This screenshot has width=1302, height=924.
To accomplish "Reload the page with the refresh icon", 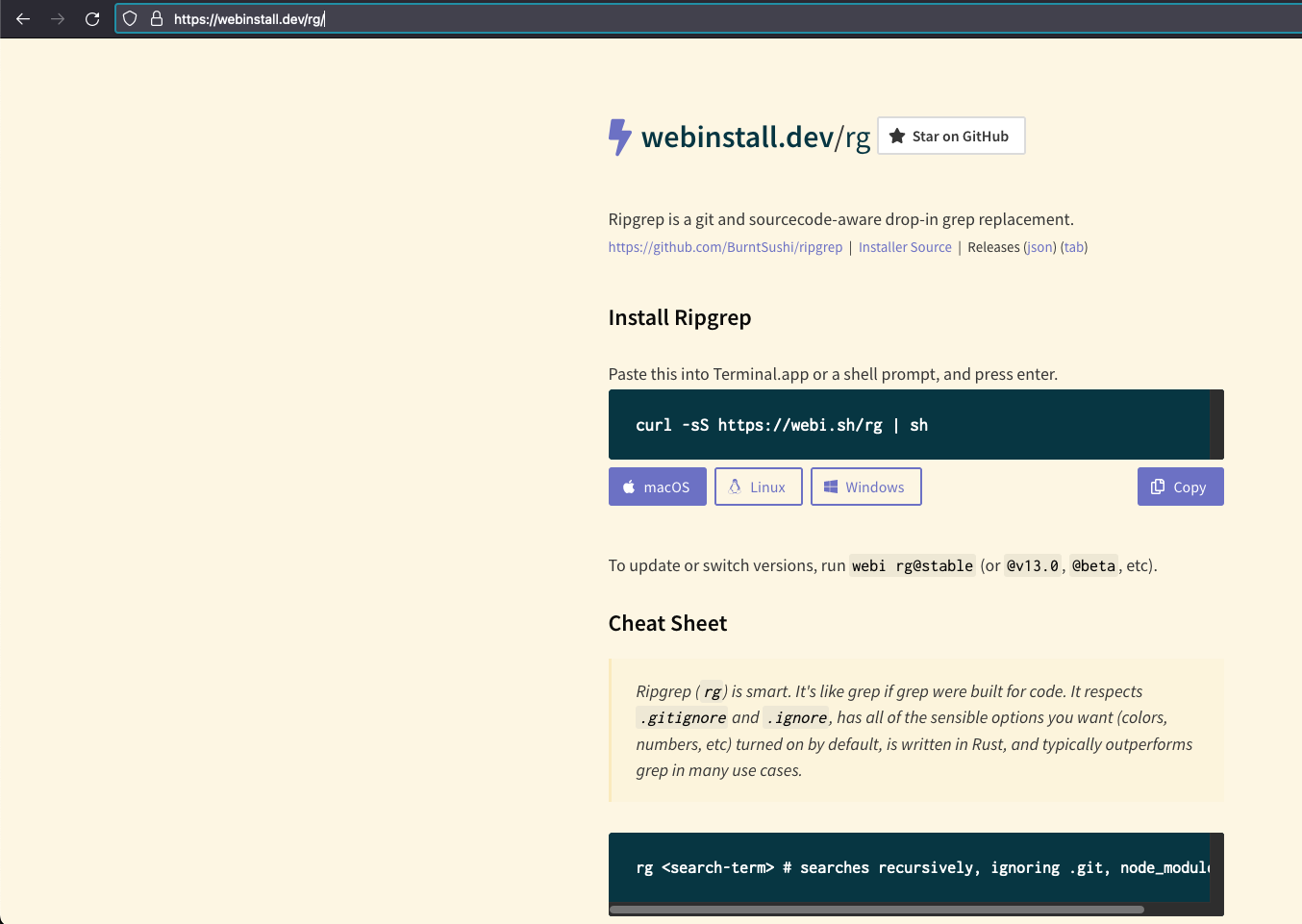I will (x=91, y=18).
